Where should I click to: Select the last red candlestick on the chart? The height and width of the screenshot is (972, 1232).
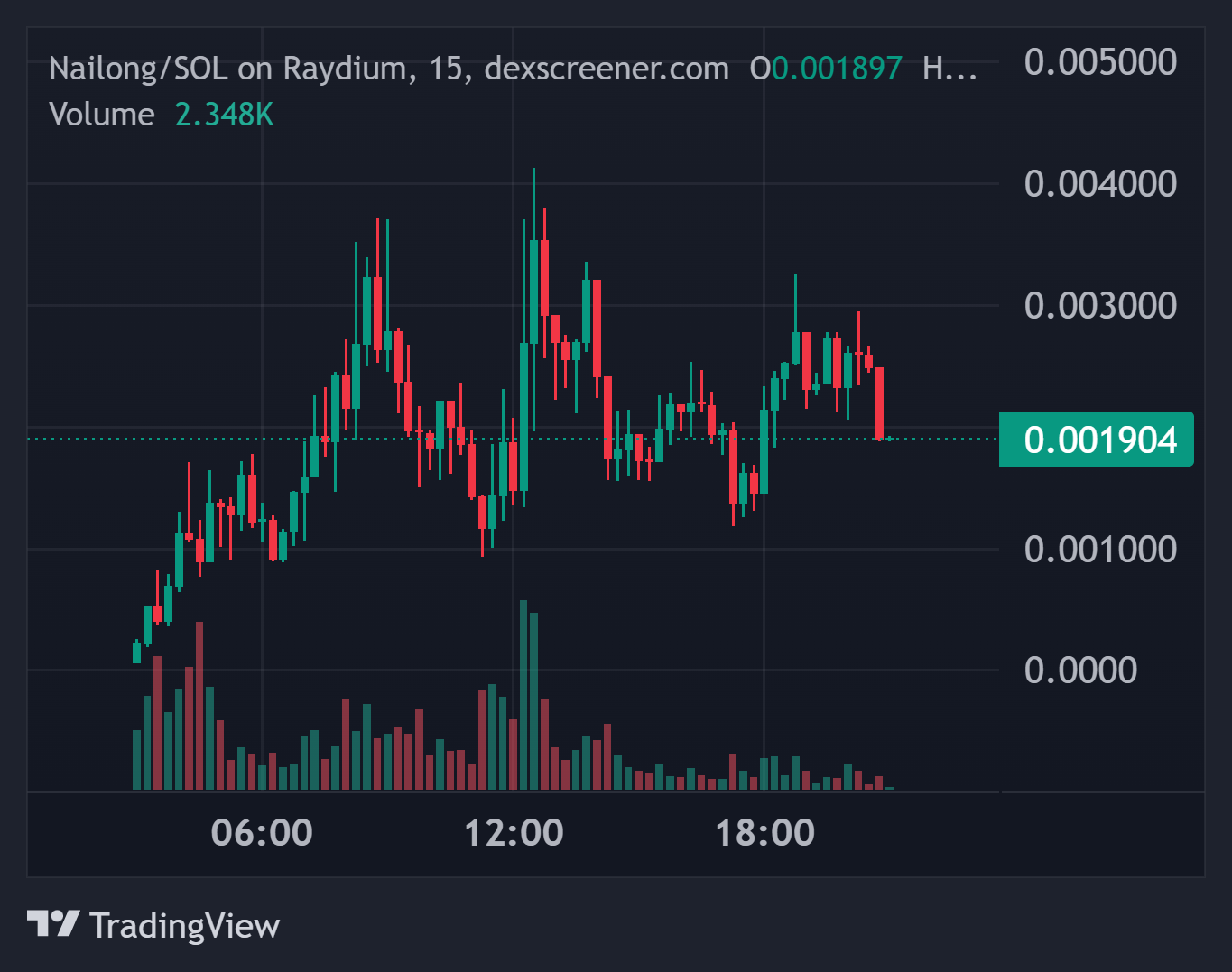click(879, 403)
